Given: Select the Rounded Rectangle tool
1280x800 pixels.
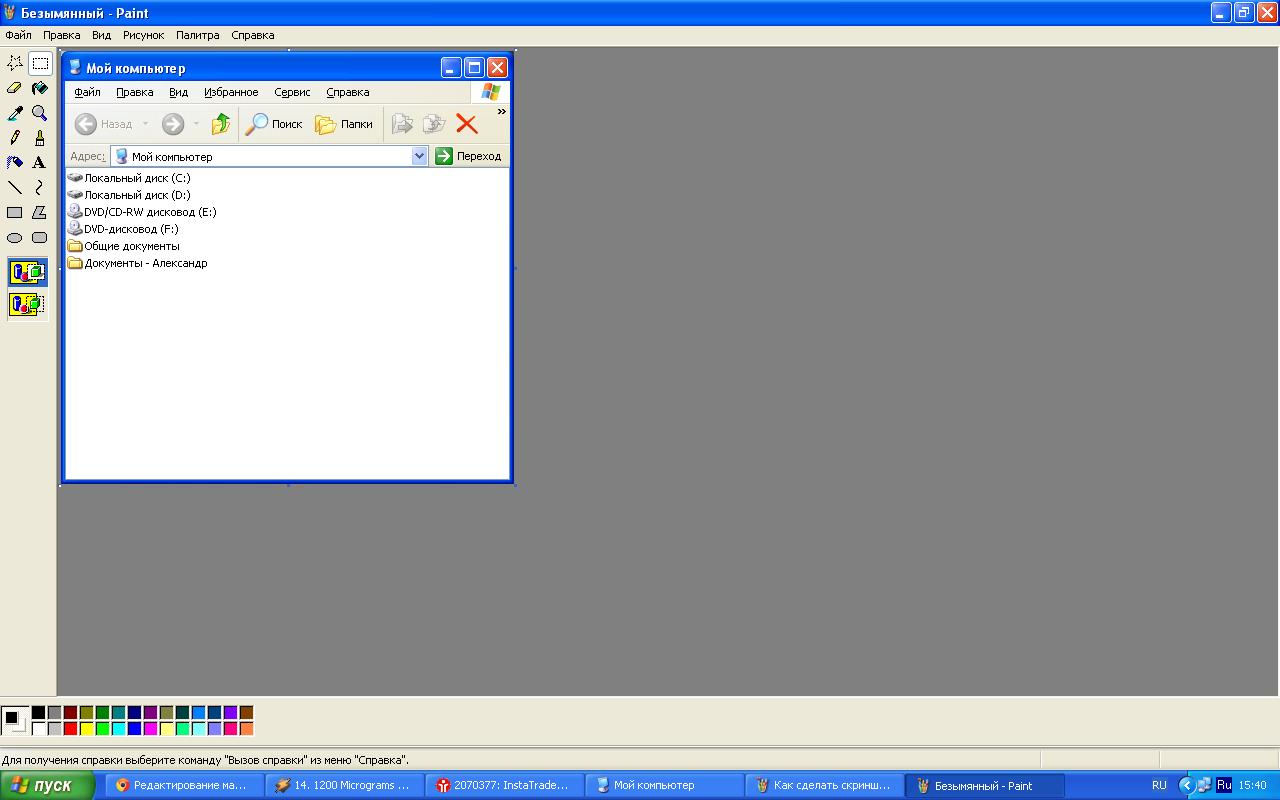Looking at the screenshot, I should [x=40, y=237].
